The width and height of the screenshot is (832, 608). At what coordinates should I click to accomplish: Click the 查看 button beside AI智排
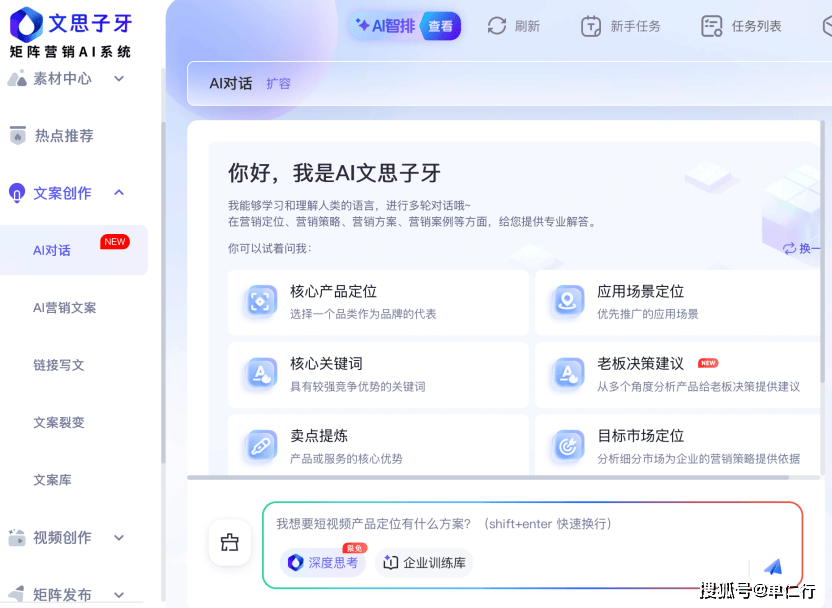click(440, 26)
